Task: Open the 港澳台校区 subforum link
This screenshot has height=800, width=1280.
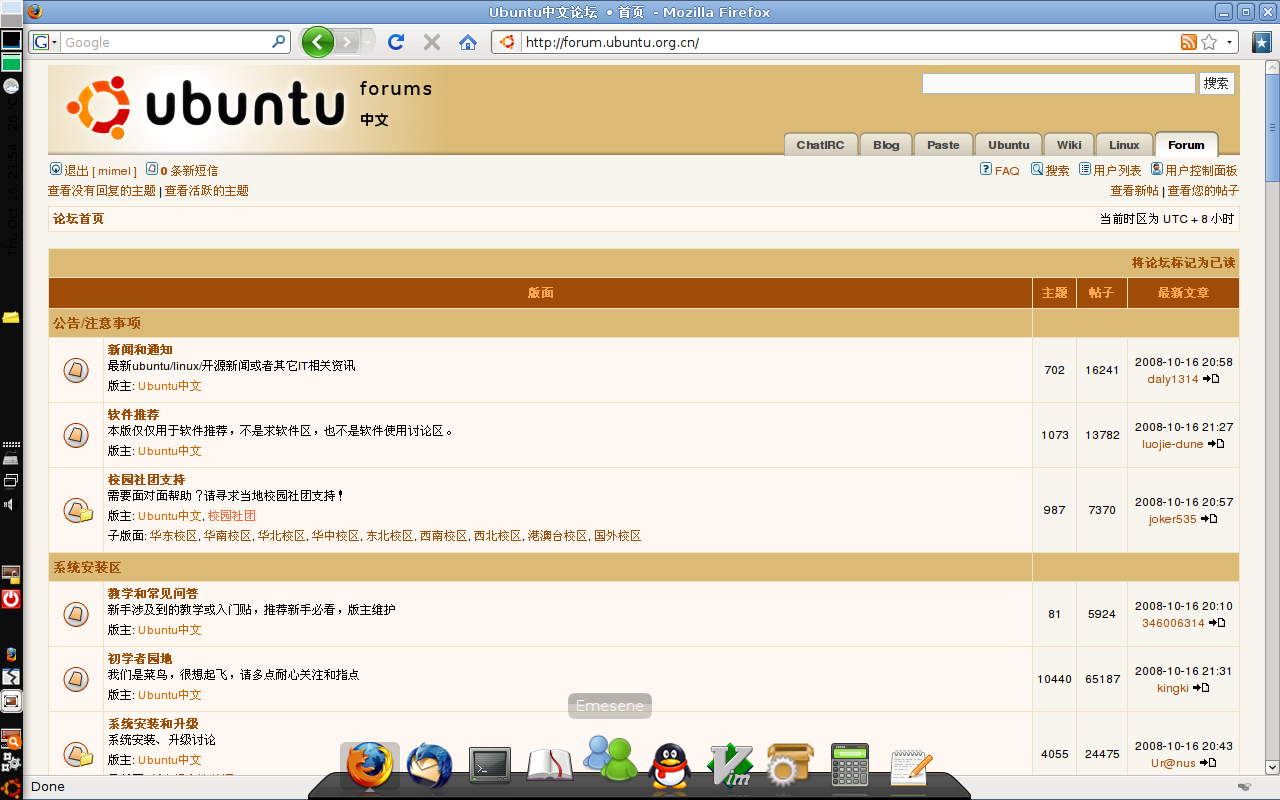Action: tap(558, 536)
